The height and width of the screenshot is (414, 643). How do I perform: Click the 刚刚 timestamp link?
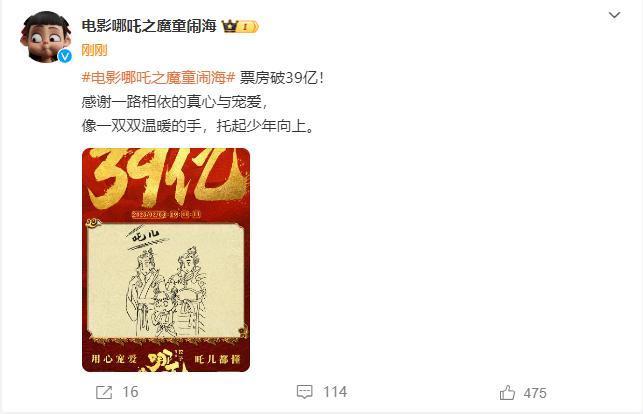pos(94,50)
